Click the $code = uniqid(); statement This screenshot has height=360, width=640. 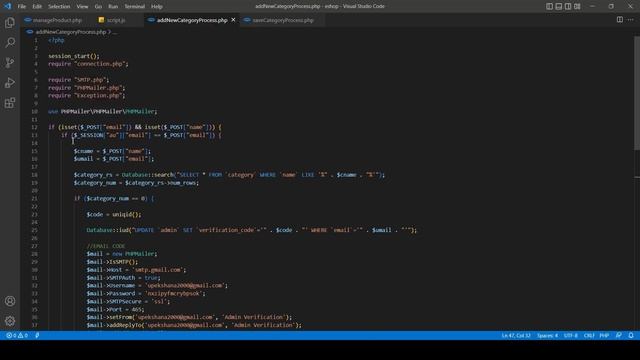pos(114,214)
